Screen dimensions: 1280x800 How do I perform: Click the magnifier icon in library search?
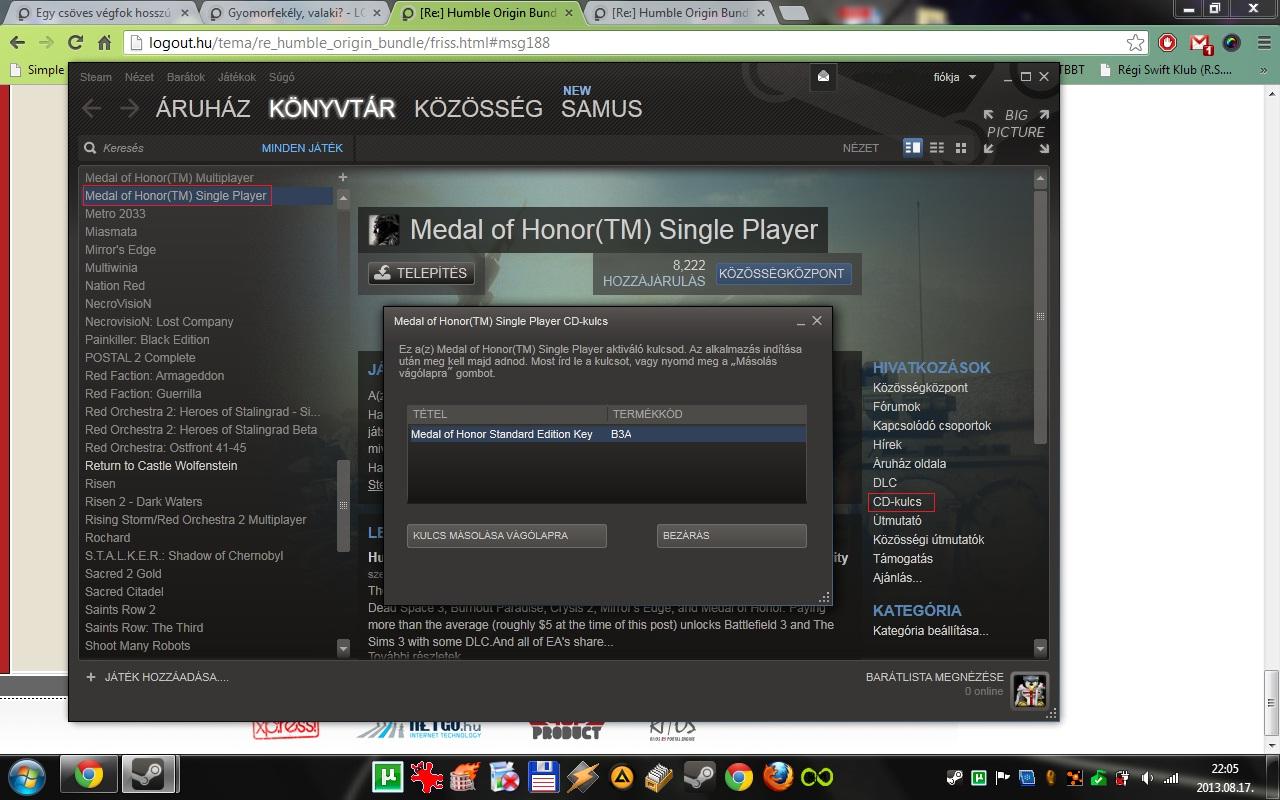point(91,148)
